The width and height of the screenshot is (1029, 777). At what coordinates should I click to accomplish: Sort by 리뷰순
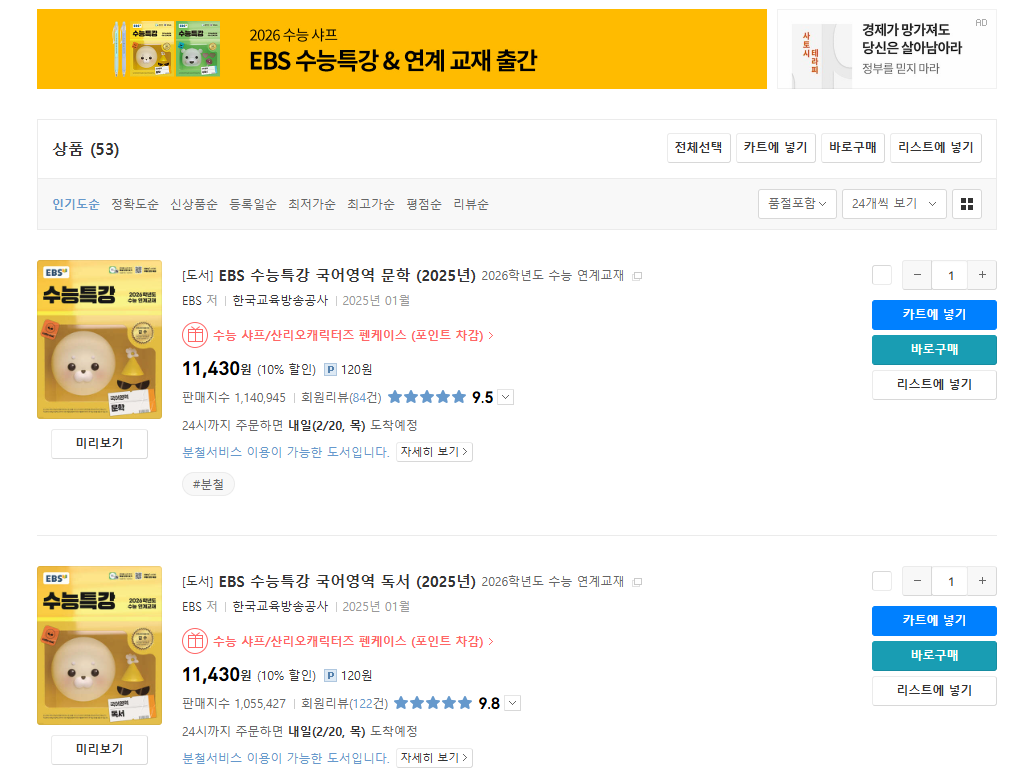[471, 204]
